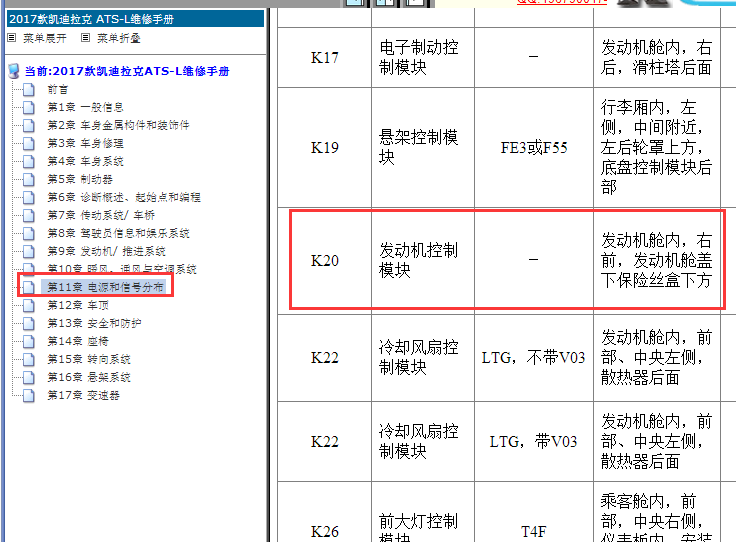This screenshot has width=736, height=542.
Task: Select 第14章 座椅
Action: click(78, 341)
